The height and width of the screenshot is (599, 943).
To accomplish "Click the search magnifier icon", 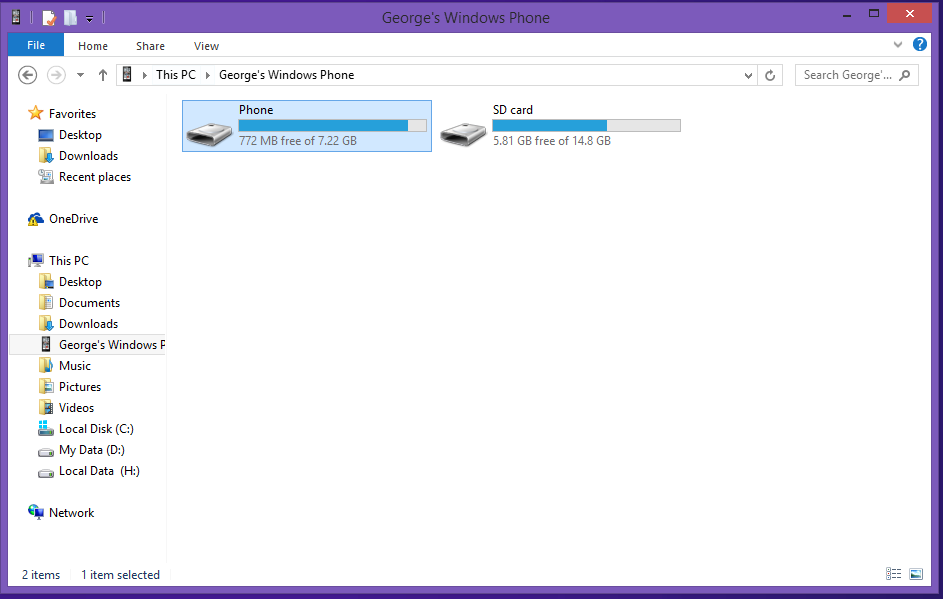I will pyautogui.click(x=905, y=75).
